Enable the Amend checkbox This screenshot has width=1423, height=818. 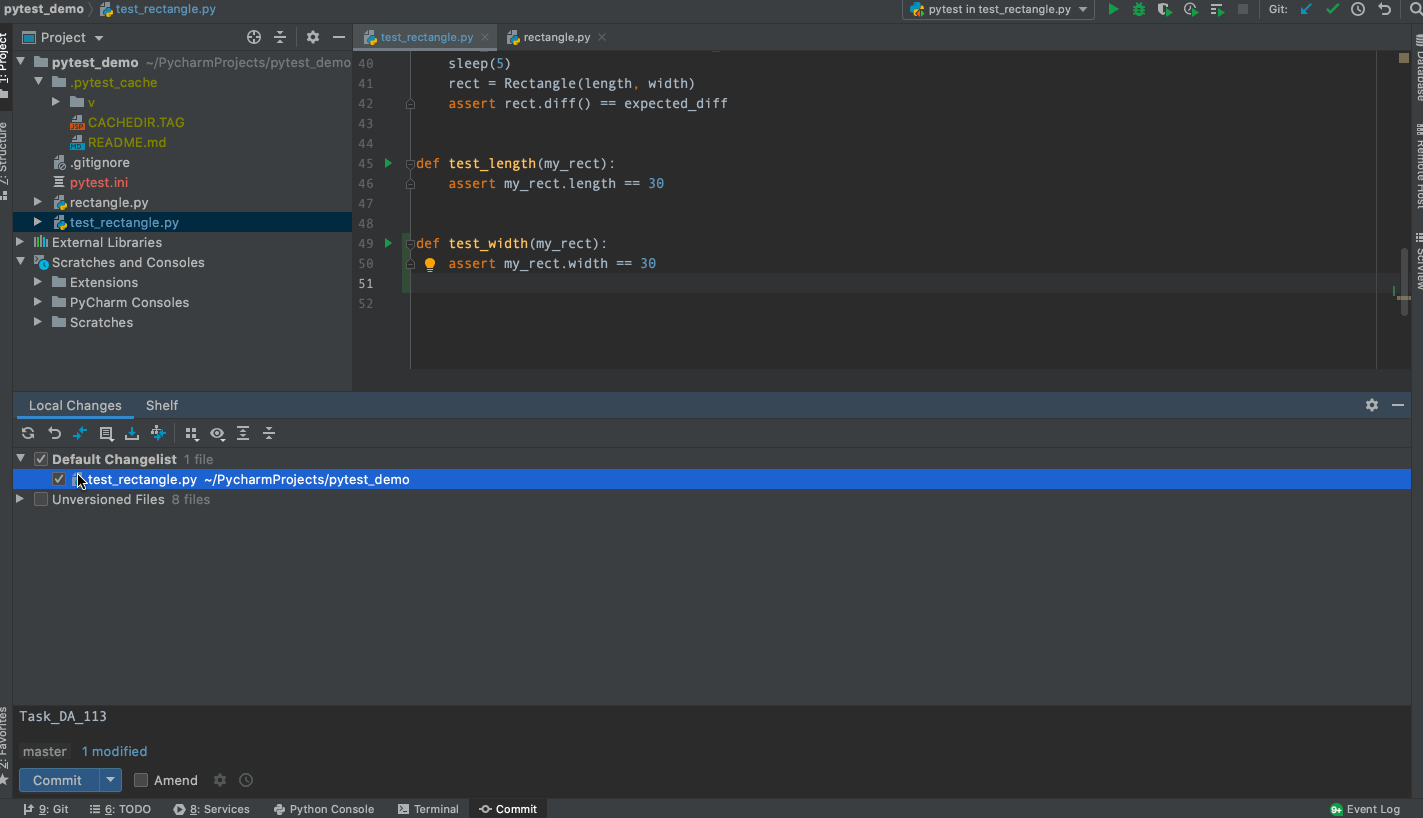[x=141, y=780]
